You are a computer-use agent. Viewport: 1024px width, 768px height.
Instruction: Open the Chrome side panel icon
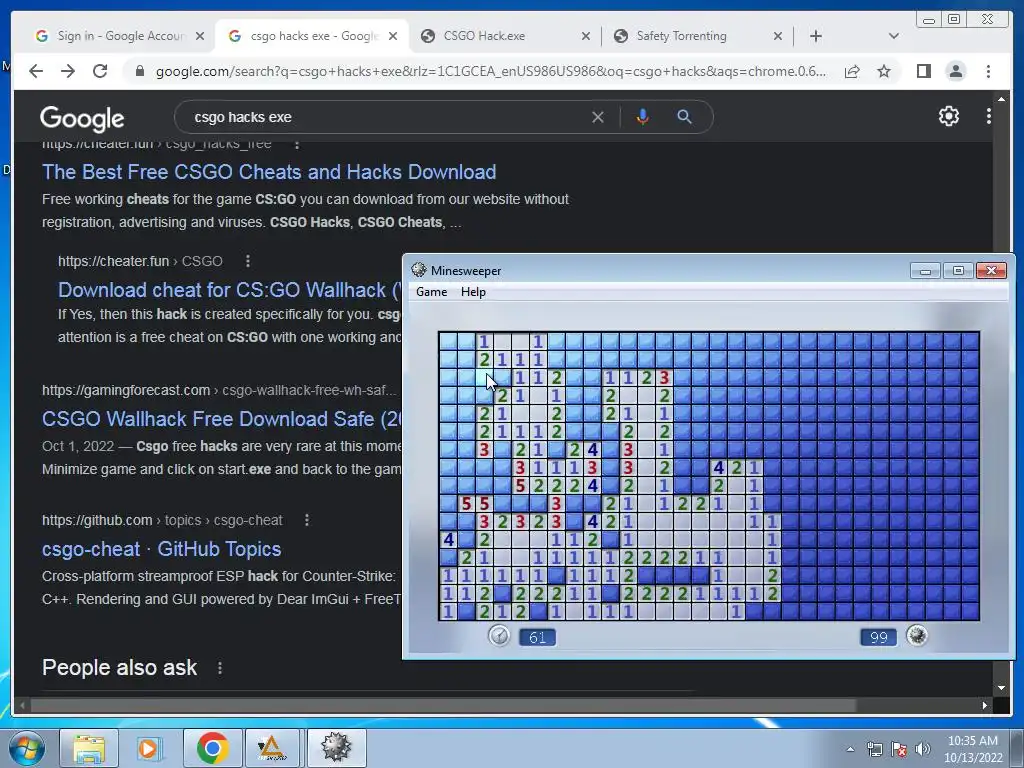point(923,71)
